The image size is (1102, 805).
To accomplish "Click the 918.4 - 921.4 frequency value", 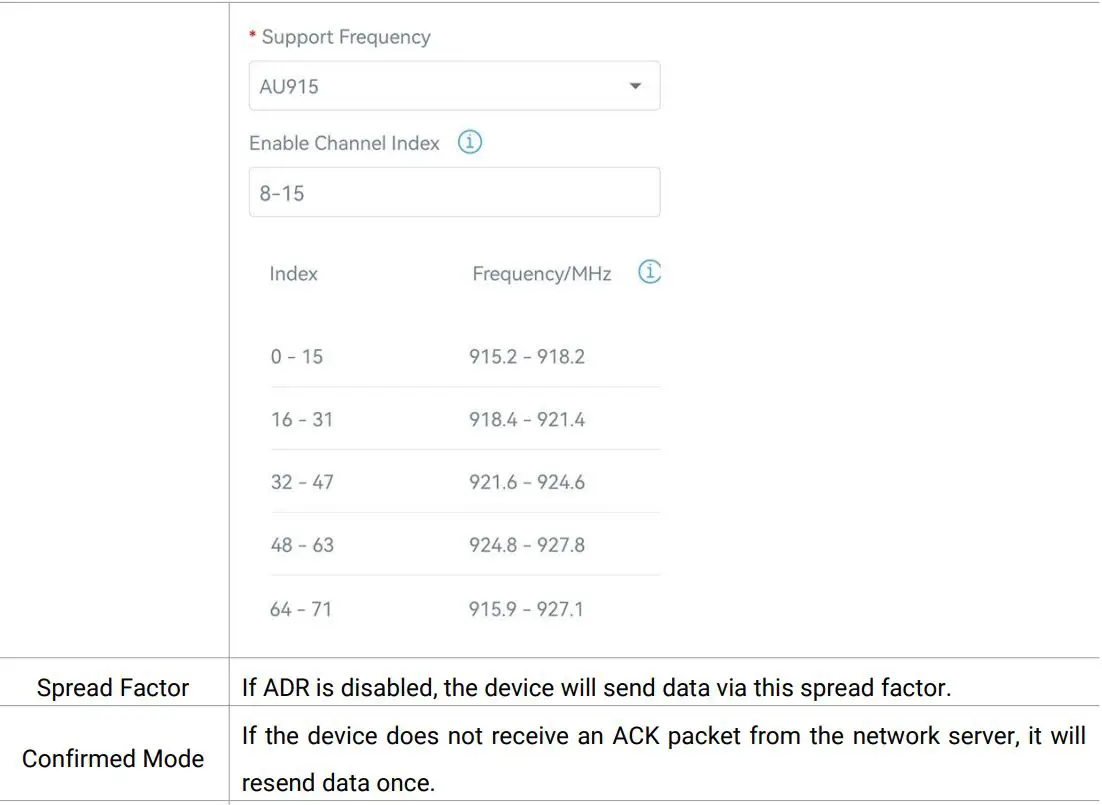I will tap(526, 419).
